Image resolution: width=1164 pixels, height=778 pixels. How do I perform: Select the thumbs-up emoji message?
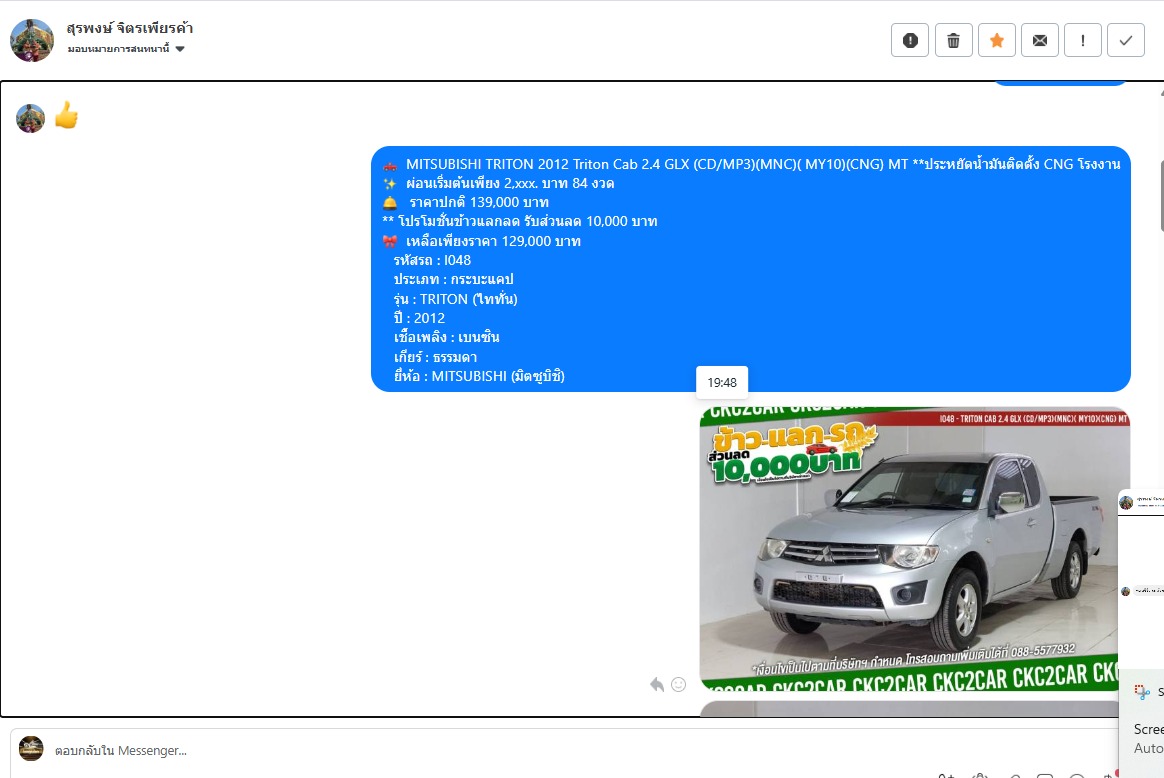pos(66,115)
